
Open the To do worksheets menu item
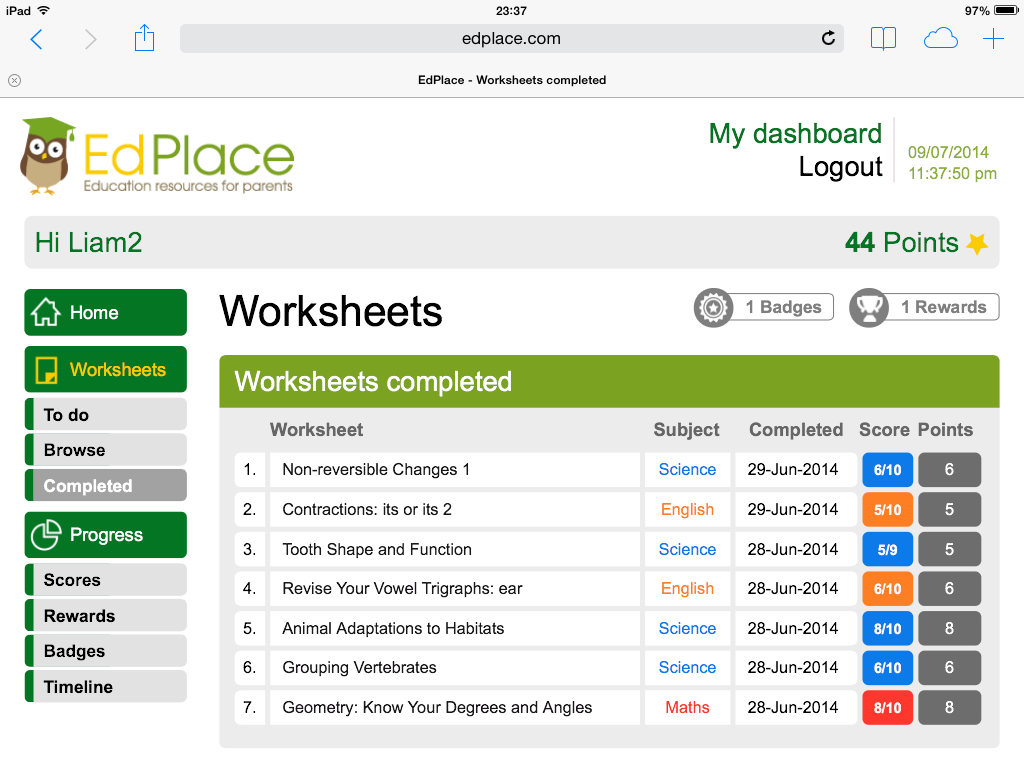pyautogui.click(x=106, y=415)
